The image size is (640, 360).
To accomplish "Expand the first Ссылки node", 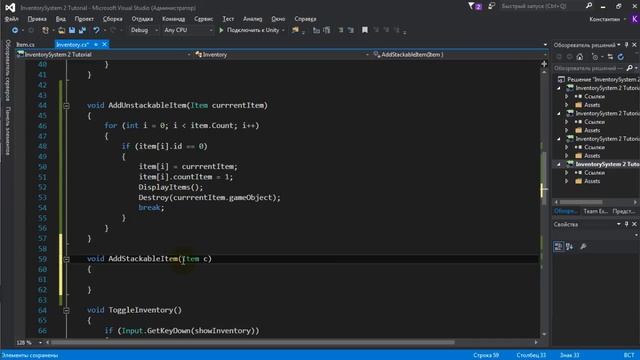I will pos(567,97).
